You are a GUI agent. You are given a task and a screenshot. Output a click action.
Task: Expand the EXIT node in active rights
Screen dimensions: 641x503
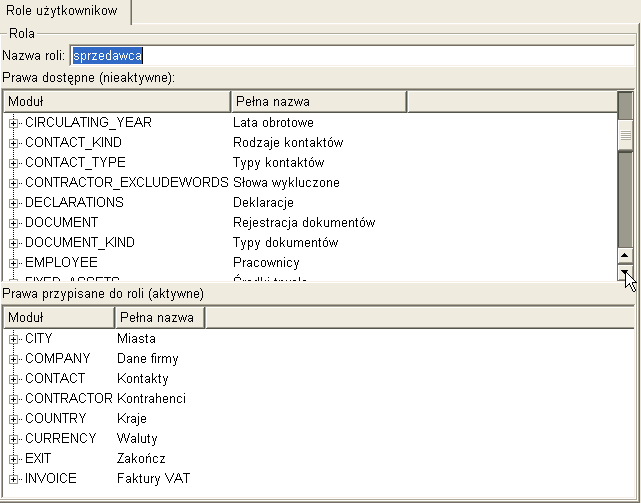13,459
